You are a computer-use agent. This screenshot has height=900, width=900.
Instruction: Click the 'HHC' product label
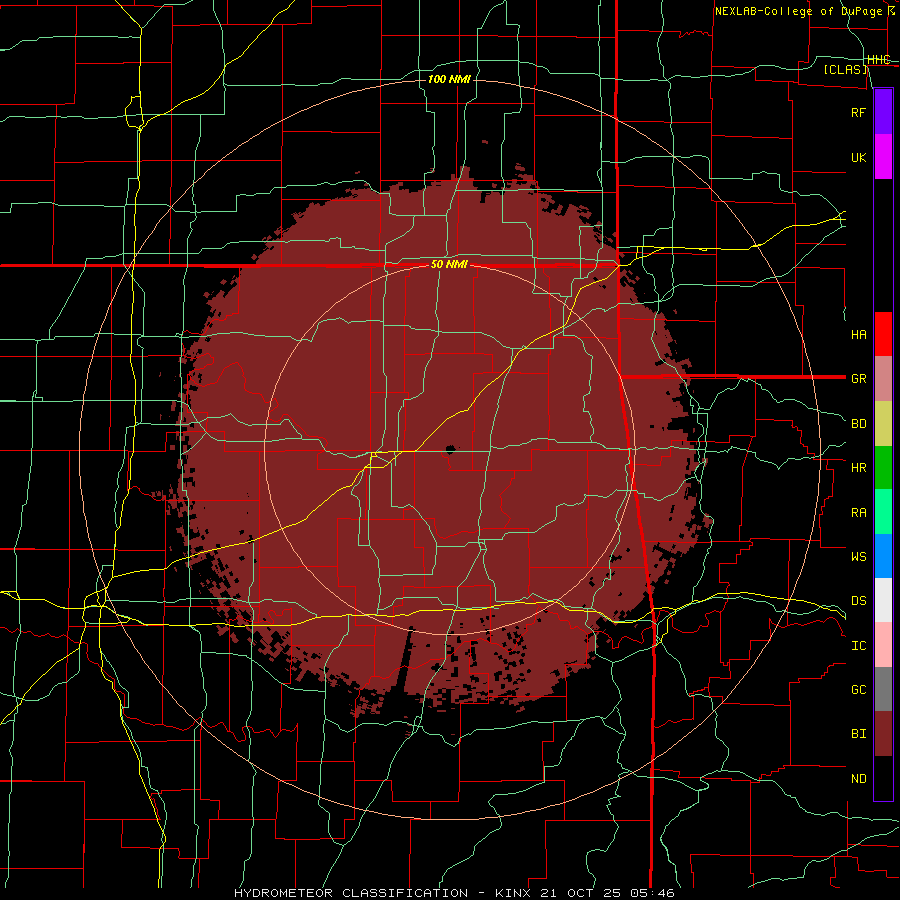click(879, 60)
